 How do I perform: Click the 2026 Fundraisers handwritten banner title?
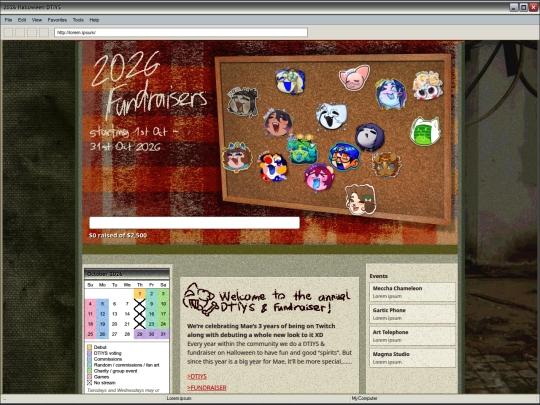tap(149, 85)
